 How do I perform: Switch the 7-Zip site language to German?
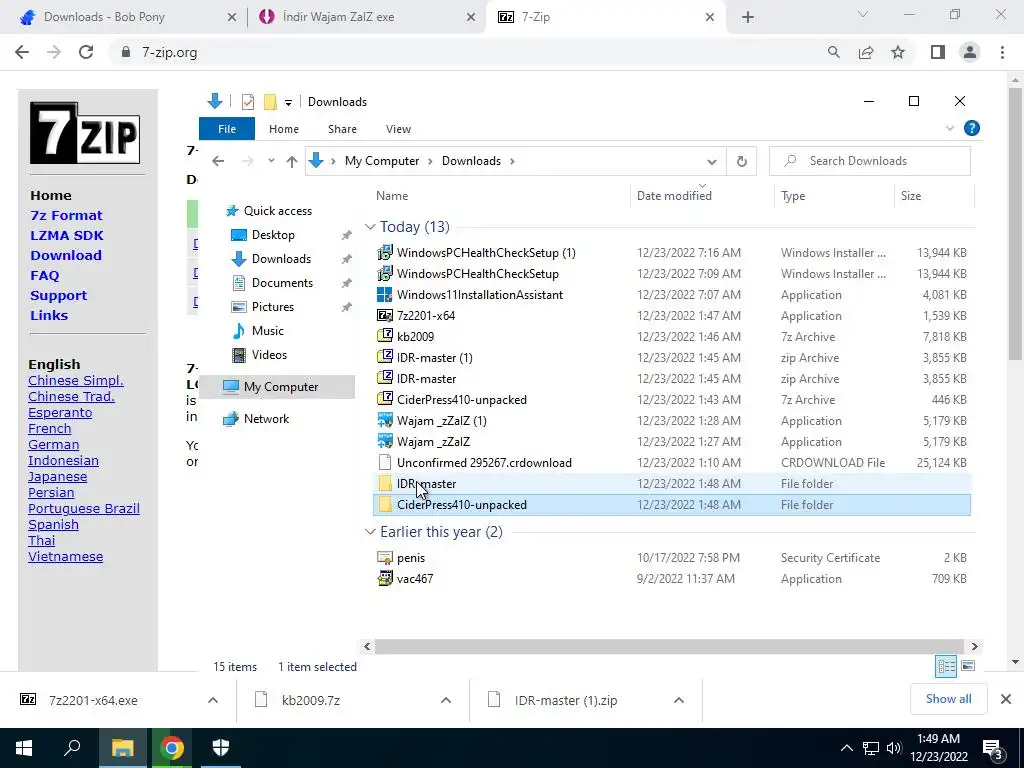click(x=54, y=444)
